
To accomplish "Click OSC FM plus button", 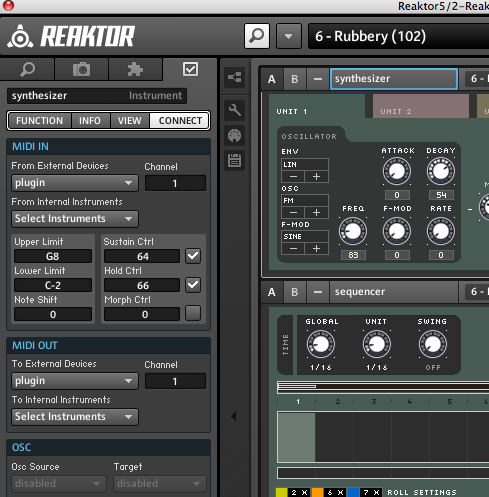I will click(x=316, y=212).
